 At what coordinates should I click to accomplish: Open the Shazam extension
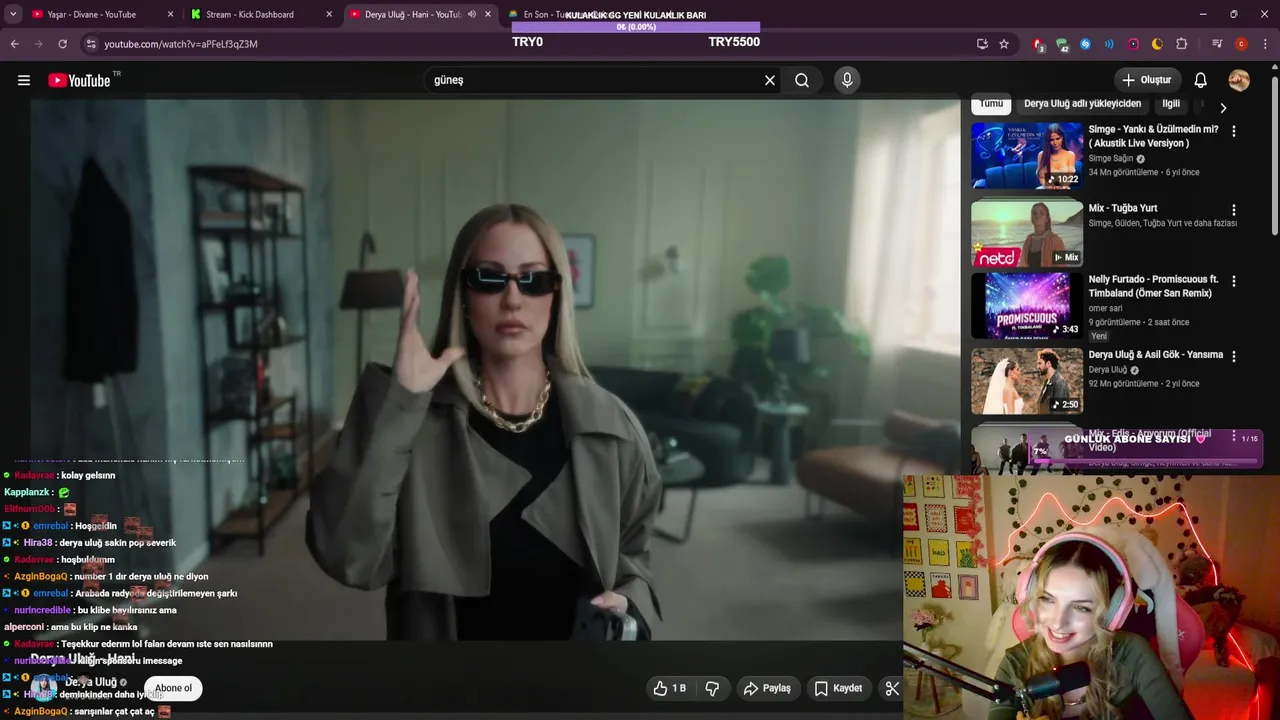coord(1085,44)
